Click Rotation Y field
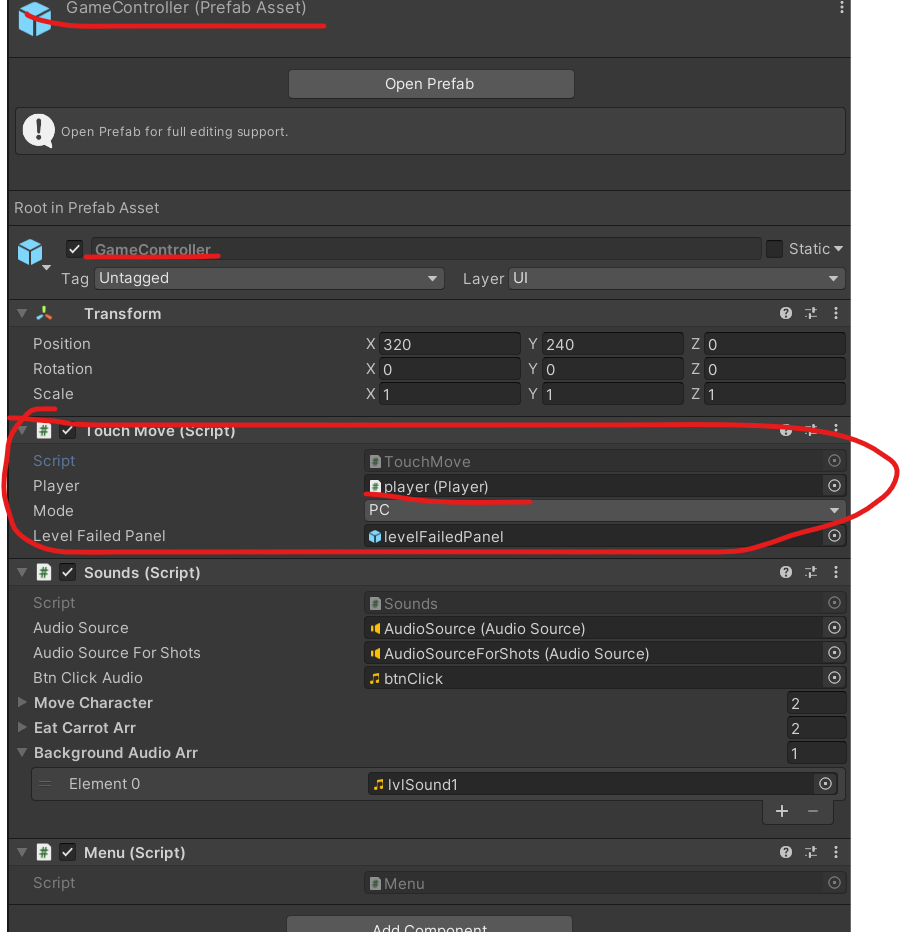Viewport: 901px width, 932px height. point(612,369)
